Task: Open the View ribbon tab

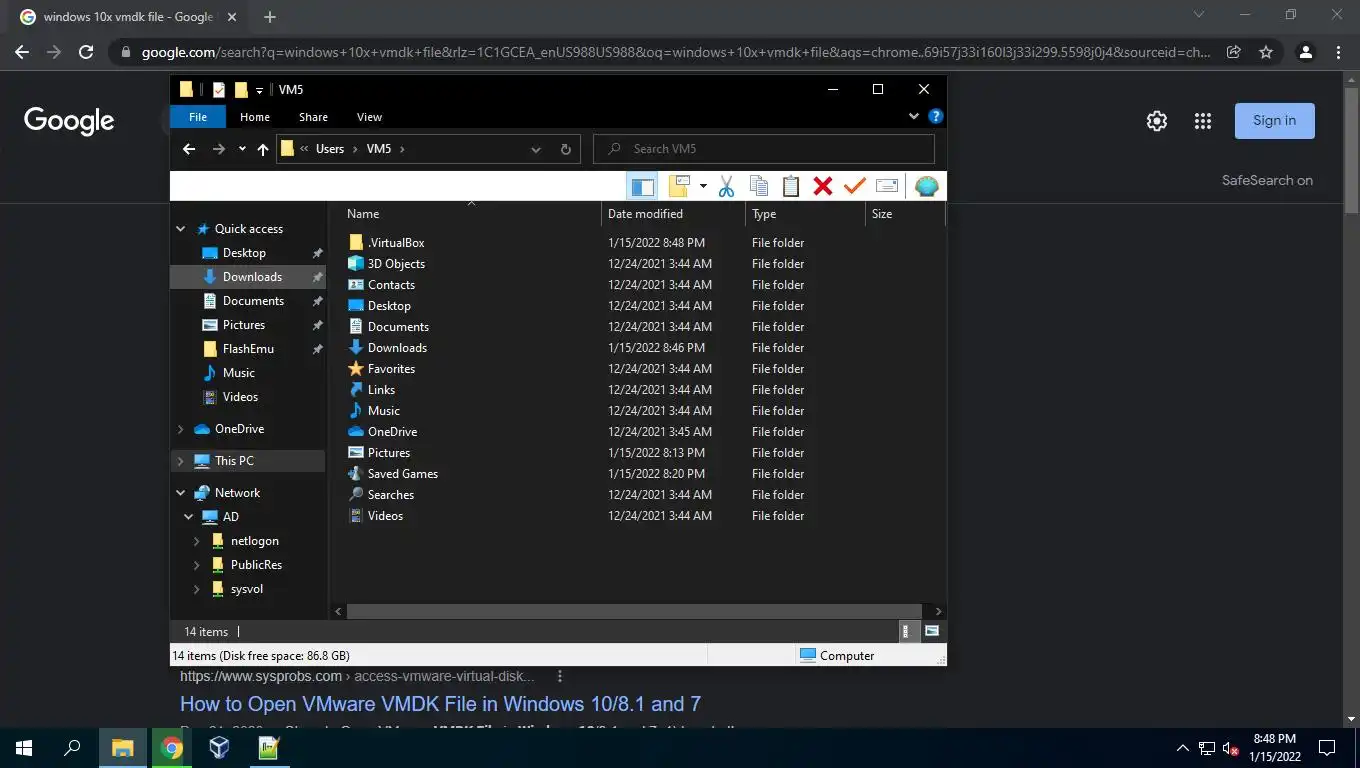Action: (x=369, y=117)
